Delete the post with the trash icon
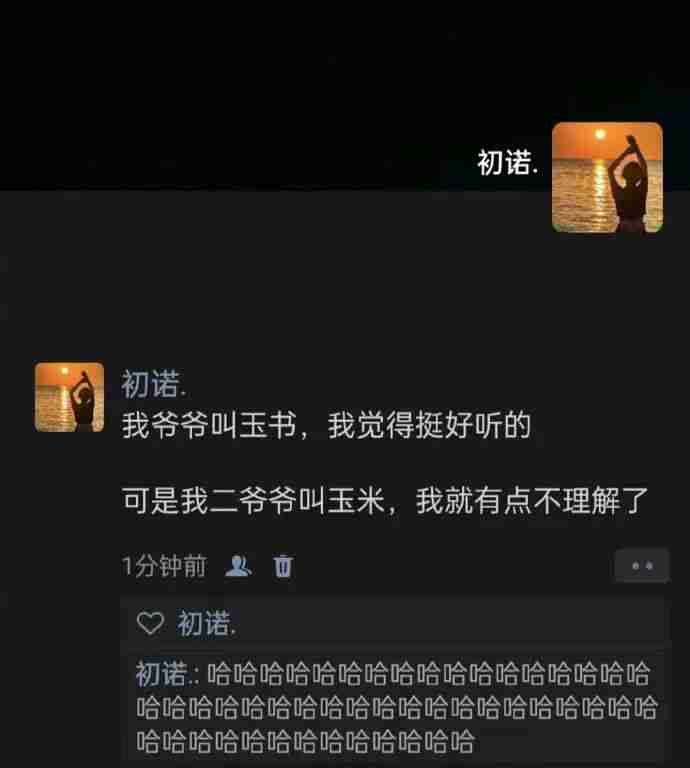Viewport: 690px width, 768px height. (283, 566)
